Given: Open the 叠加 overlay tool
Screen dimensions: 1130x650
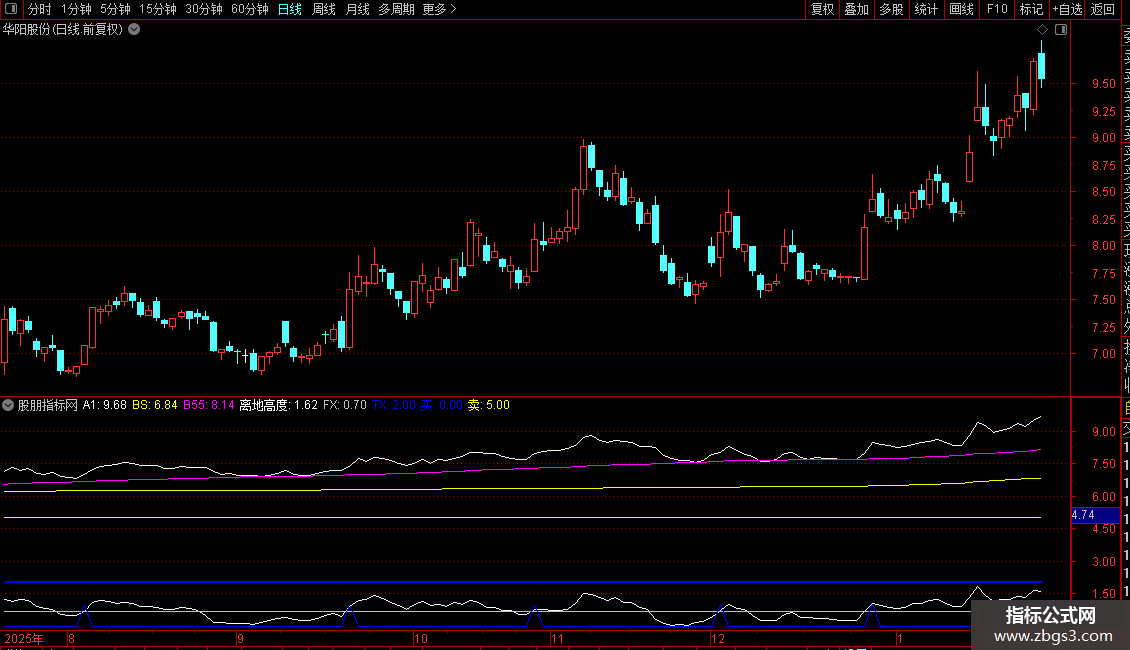Looking at the screenshot, I should 856,9.
